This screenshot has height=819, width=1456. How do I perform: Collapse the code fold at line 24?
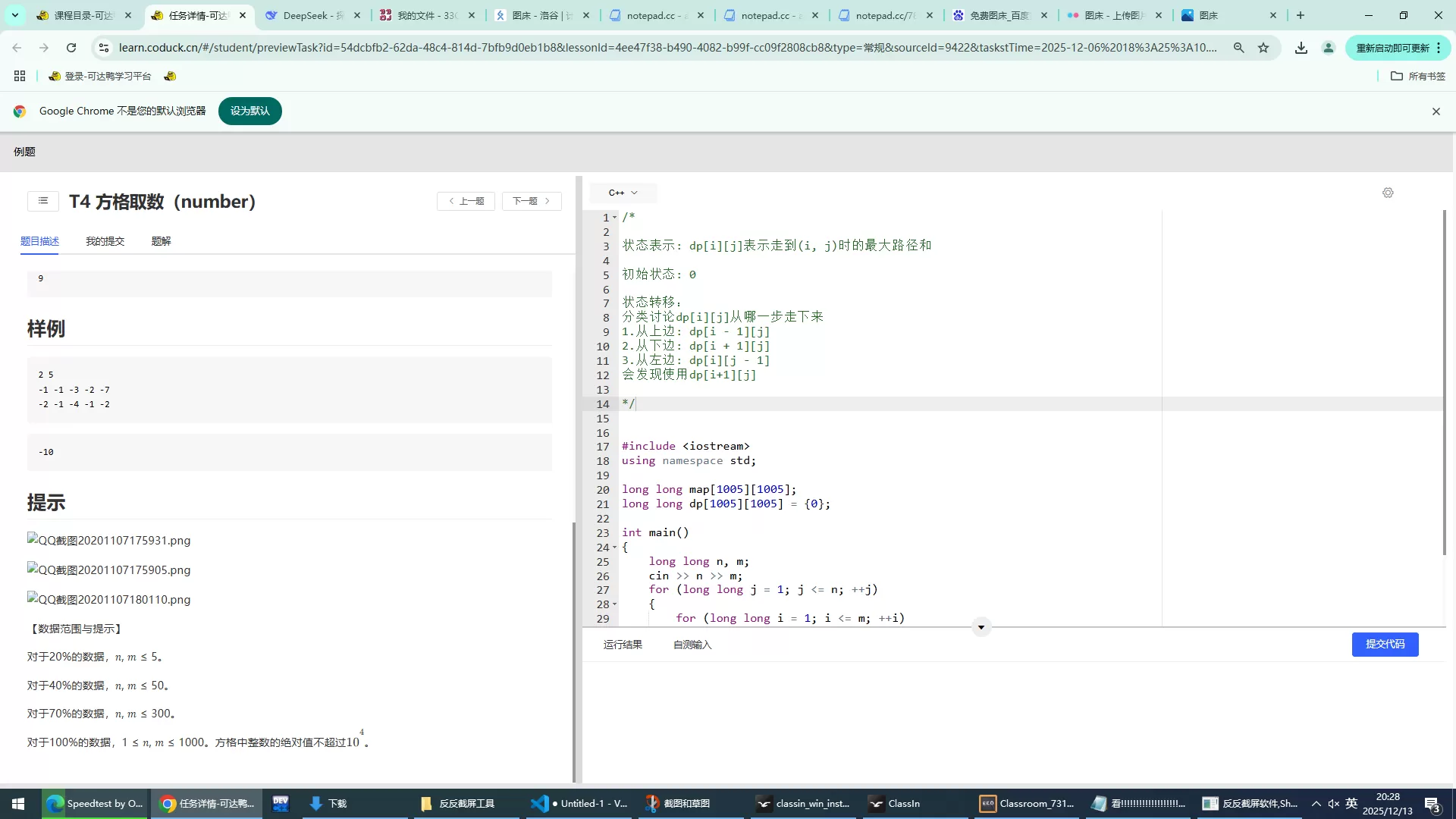[x=614, y=548]
